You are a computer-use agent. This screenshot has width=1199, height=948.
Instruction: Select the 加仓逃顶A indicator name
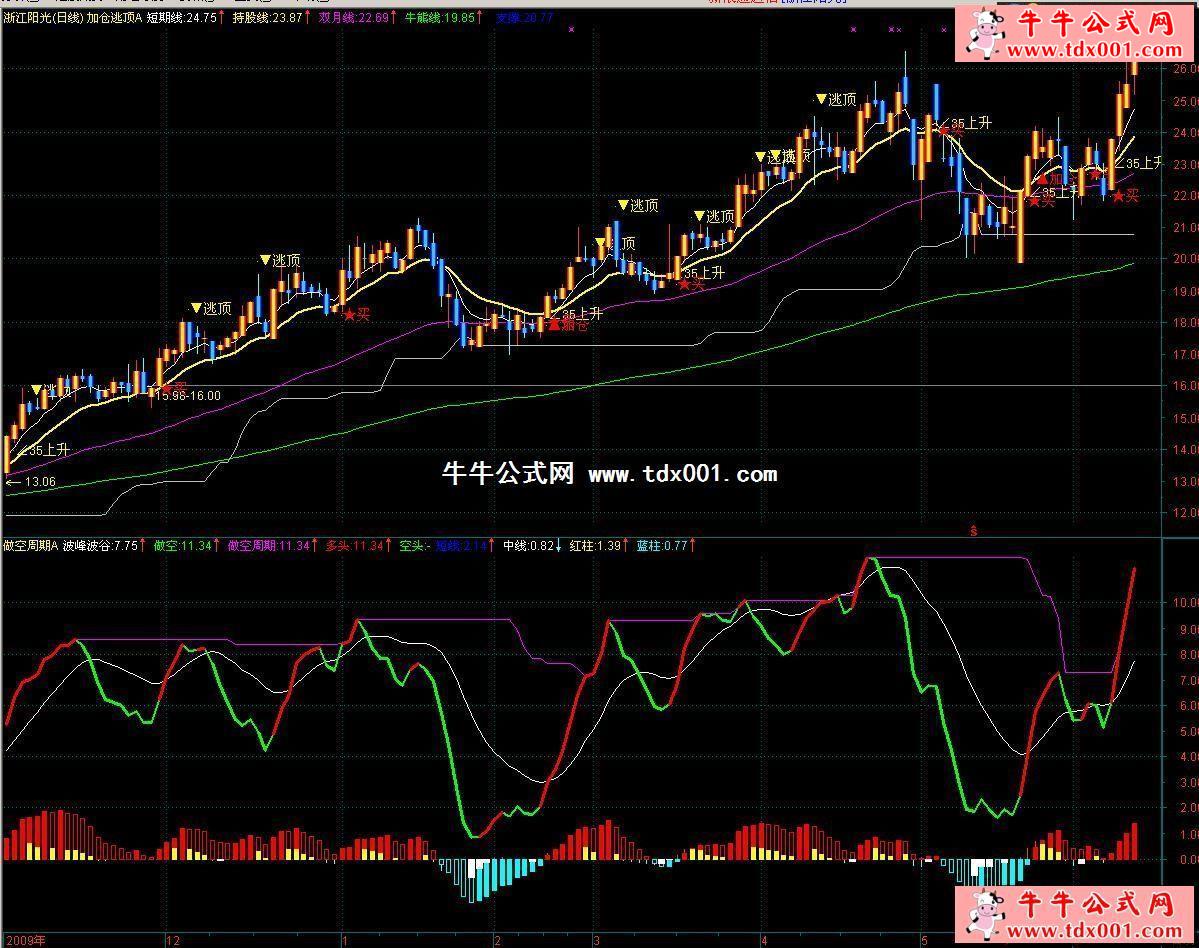pos(114,17)
